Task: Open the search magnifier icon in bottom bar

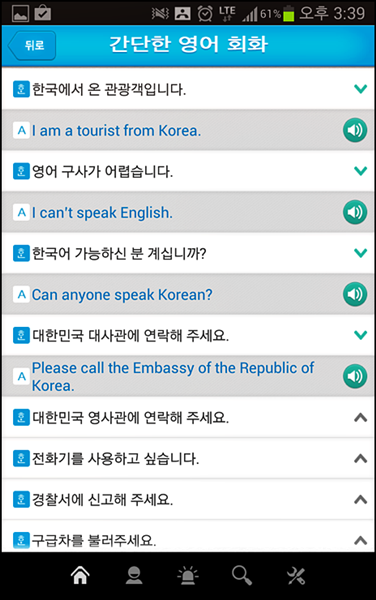Action: 242,575
